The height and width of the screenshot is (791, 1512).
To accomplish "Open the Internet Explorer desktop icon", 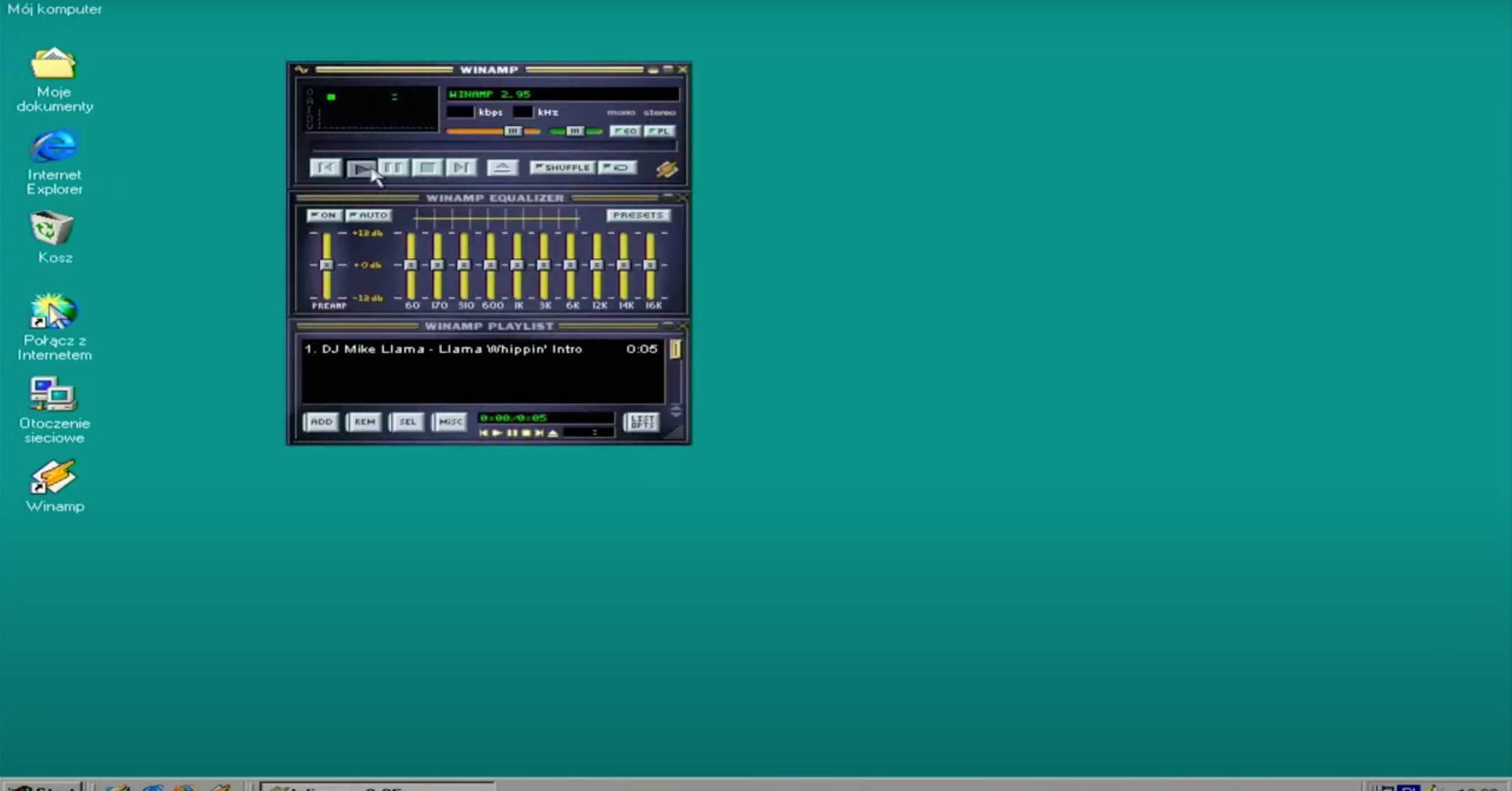I will 54,146.
